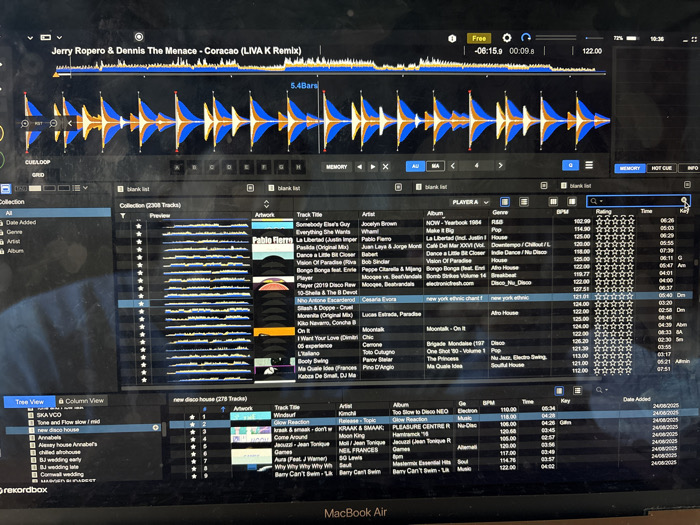Collapse waveform side panel with left arrow

pos(70,123)
